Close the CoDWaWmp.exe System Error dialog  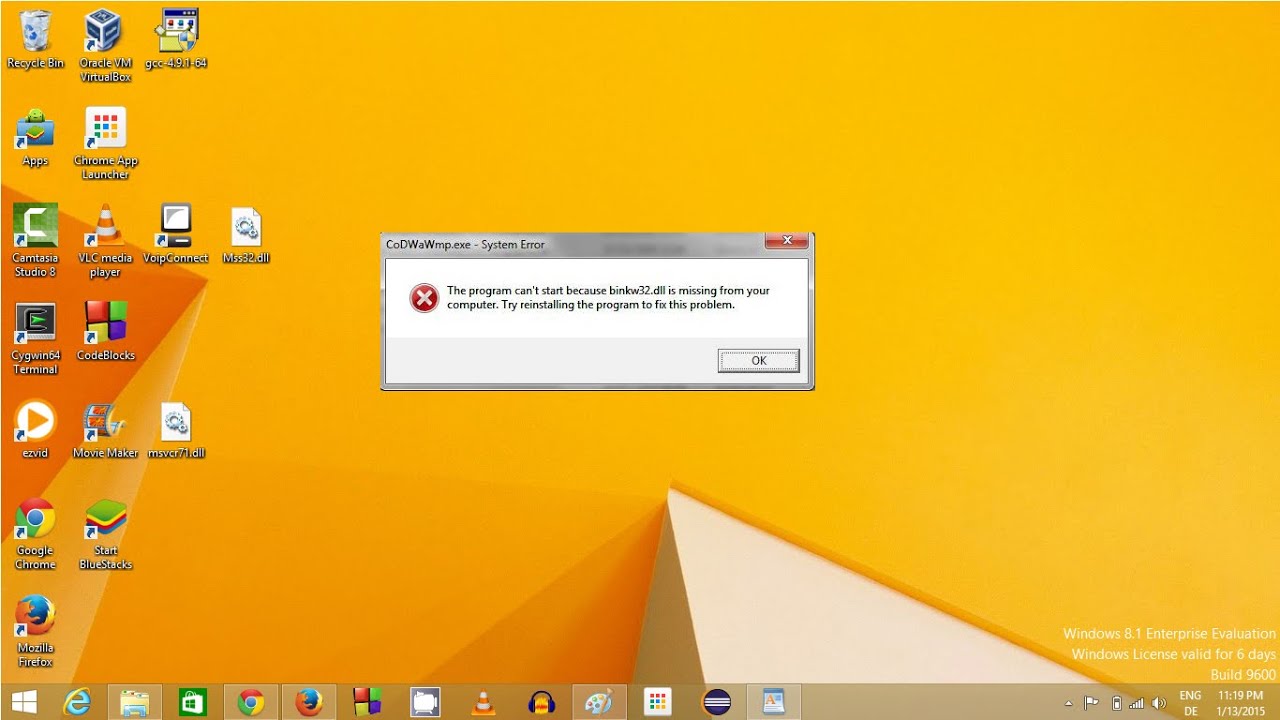tap(786, 241)
